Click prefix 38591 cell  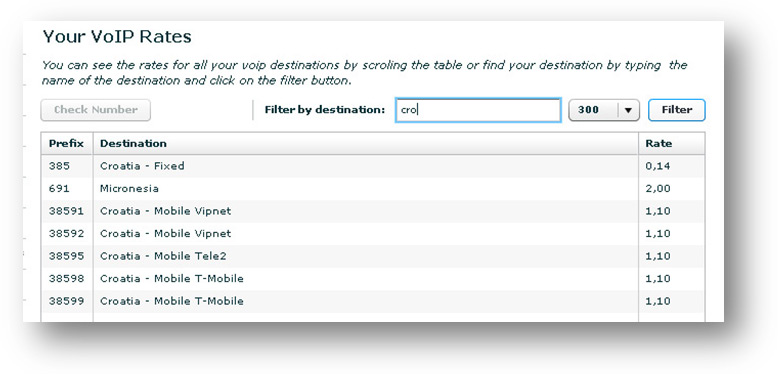pyautogui.click(x=66, y=211)
